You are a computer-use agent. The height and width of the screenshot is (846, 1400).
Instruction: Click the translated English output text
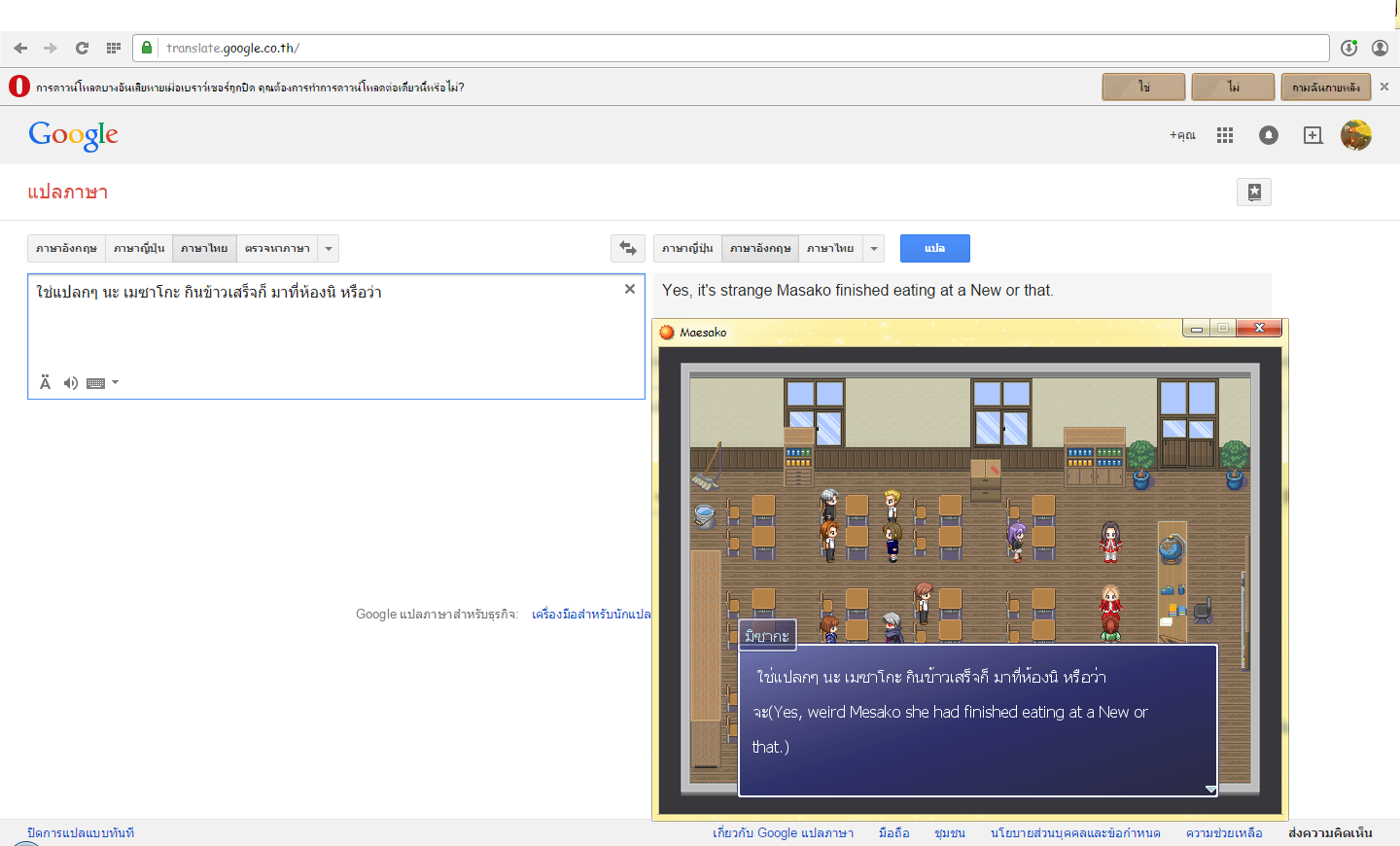857,291
